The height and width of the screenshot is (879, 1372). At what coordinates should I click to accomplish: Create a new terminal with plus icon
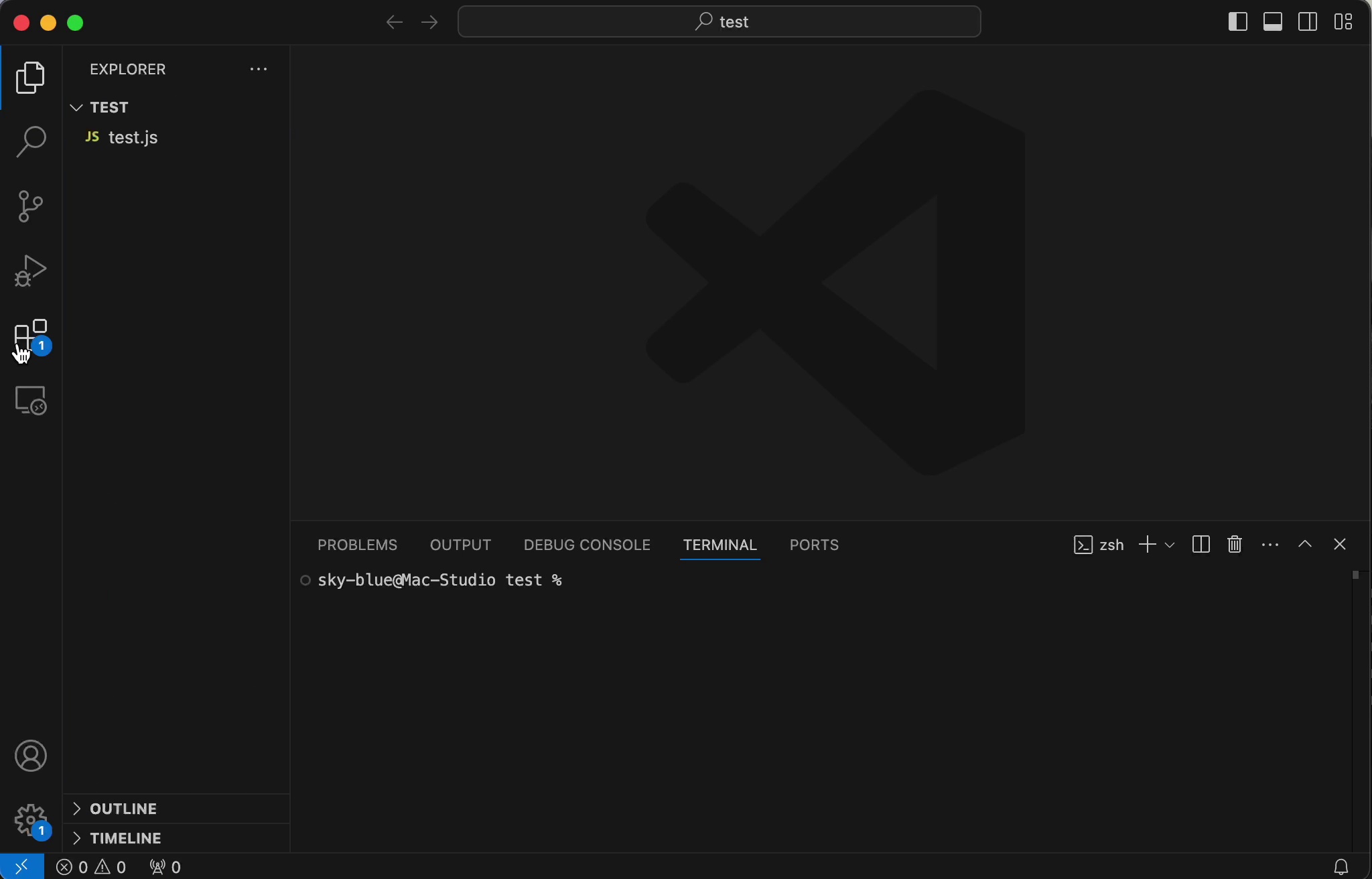[x=1148, y=544]
